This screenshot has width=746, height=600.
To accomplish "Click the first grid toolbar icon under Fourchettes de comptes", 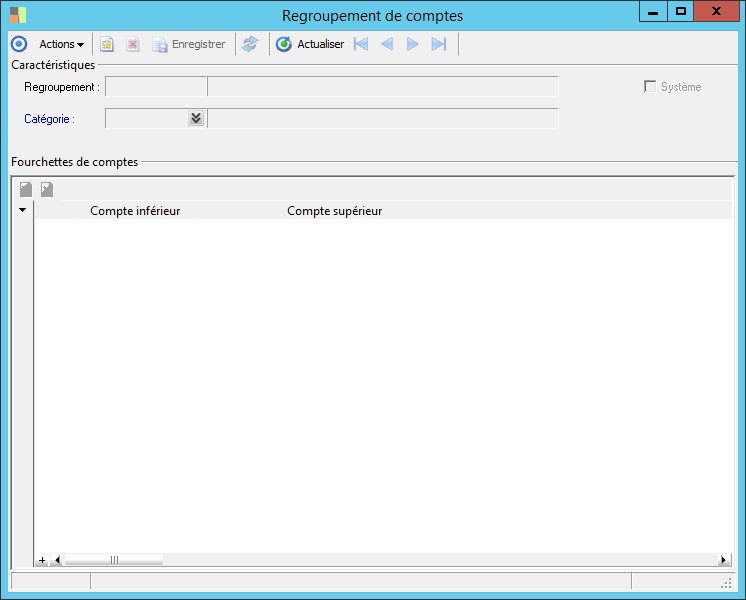I will pos(26,189).
